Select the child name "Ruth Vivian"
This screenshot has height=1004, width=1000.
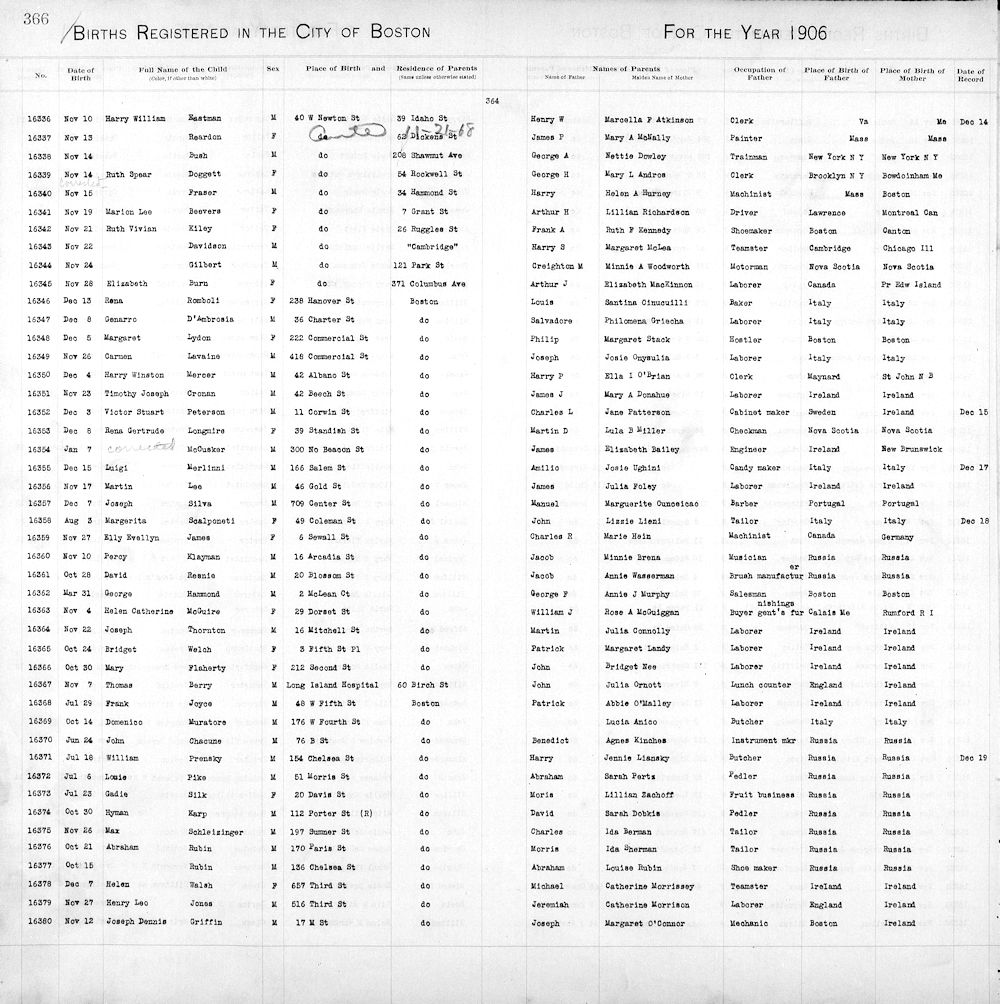(131, 229)
